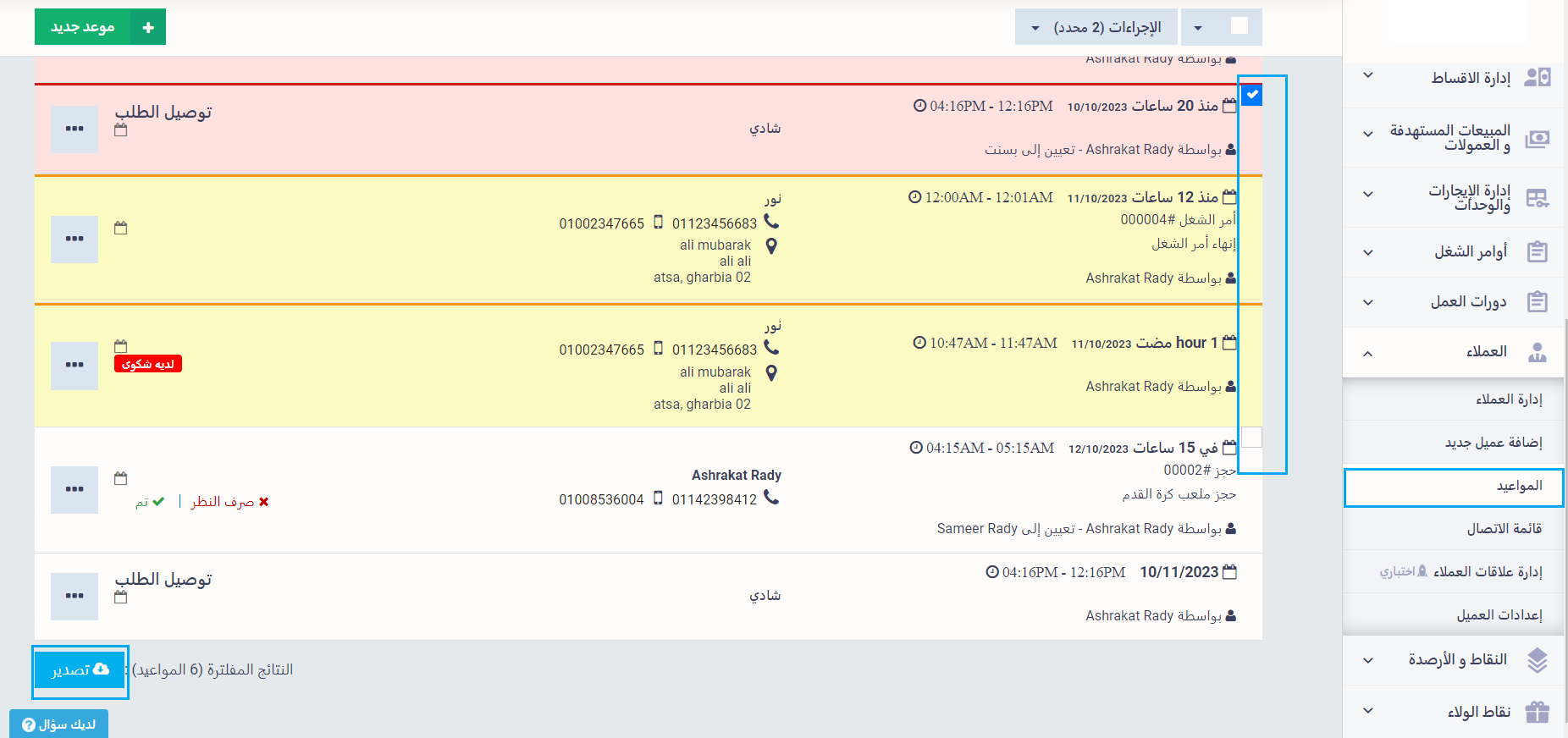1568x738 pixels.
Task: Uncheck the checked box on 04:16PM red appointment
Action: [x=1252, y=95]
